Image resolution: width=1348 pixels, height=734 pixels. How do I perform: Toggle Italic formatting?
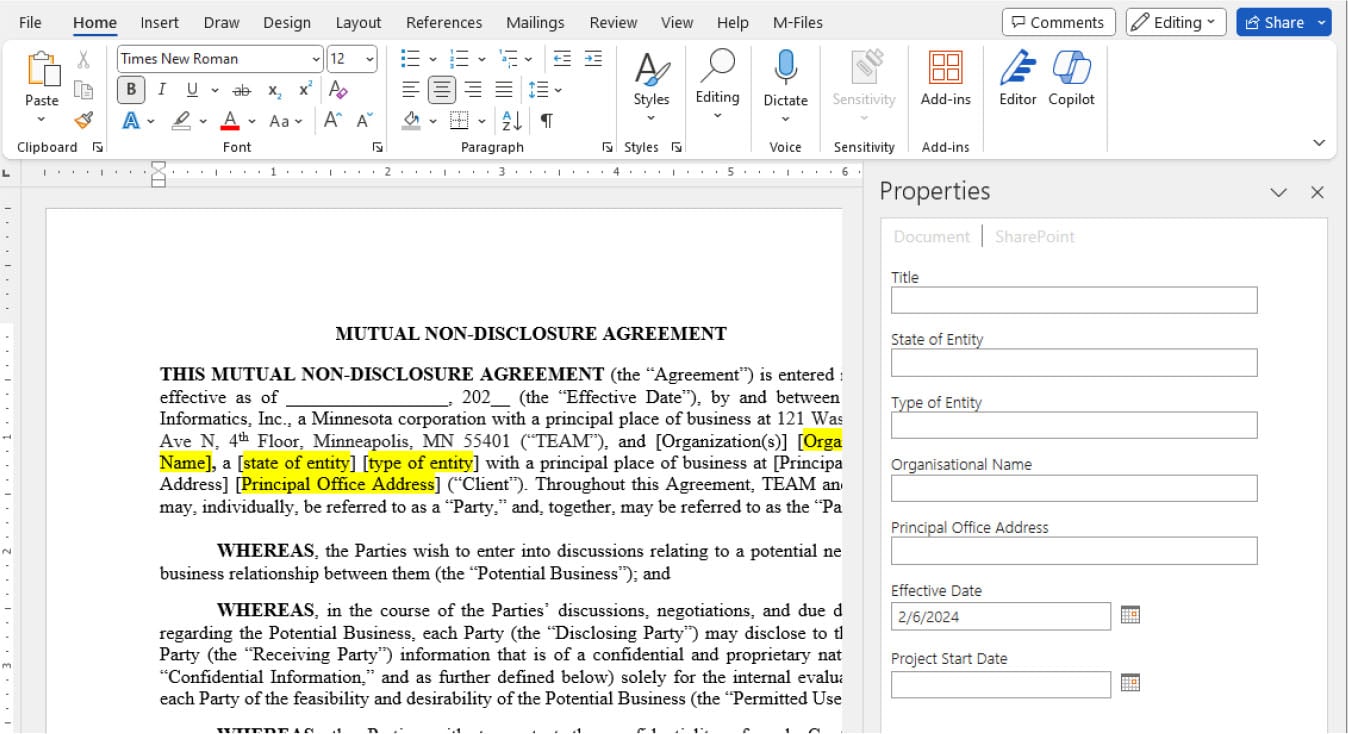tap(161, 90)
